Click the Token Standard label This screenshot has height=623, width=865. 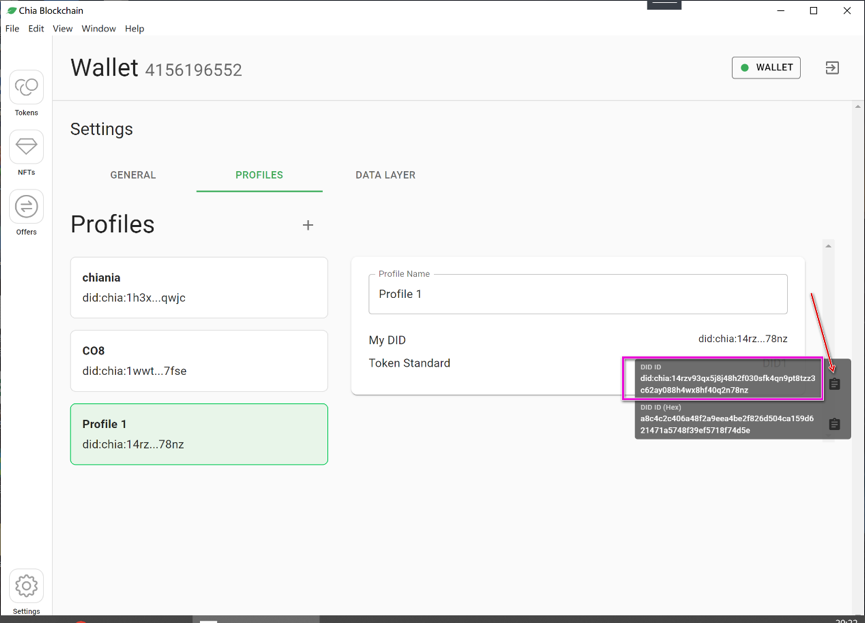pyautogui.click(x=409, y=363)
